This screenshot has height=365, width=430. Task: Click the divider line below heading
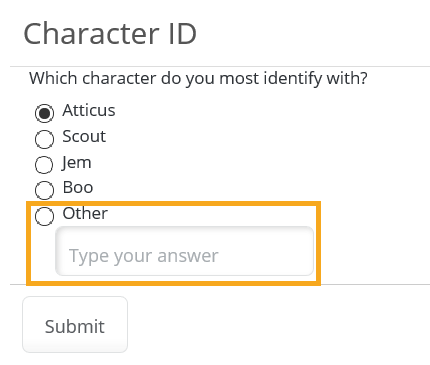click(x=220, y=66)
